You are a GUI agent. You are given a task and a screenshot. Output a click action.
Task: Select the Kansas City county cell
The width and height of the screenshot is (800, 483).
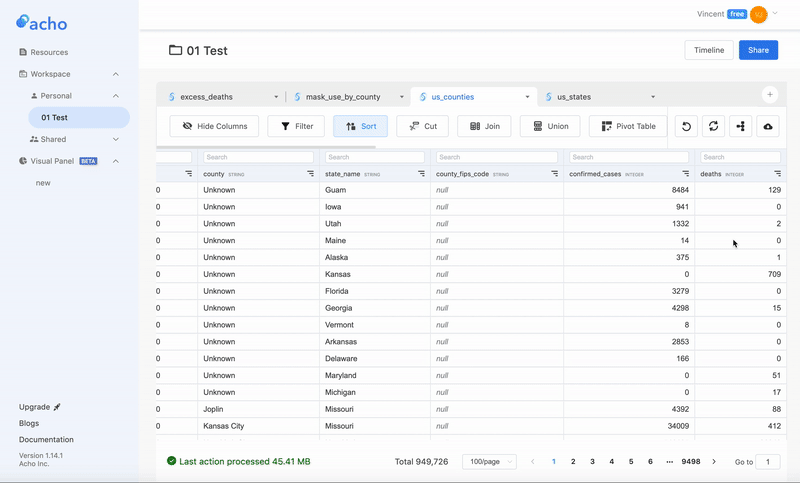point(258,426)
